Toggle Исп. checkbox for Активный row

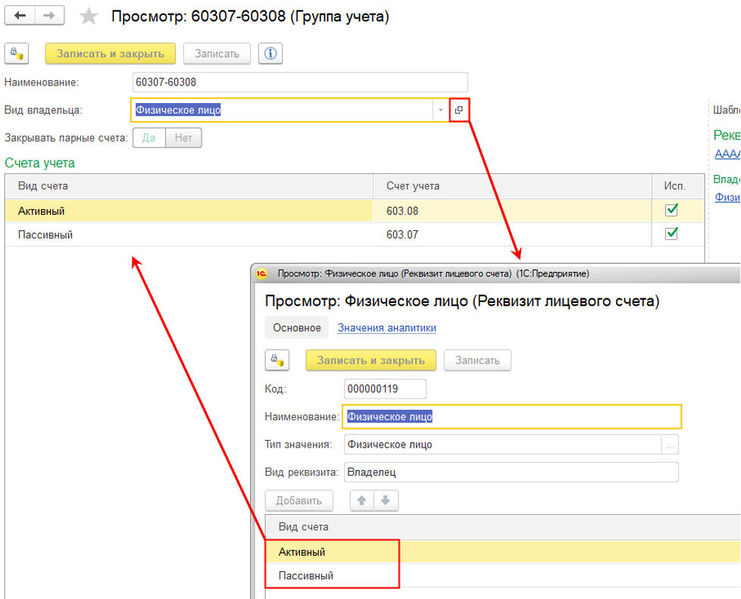(x=672, y=210)
